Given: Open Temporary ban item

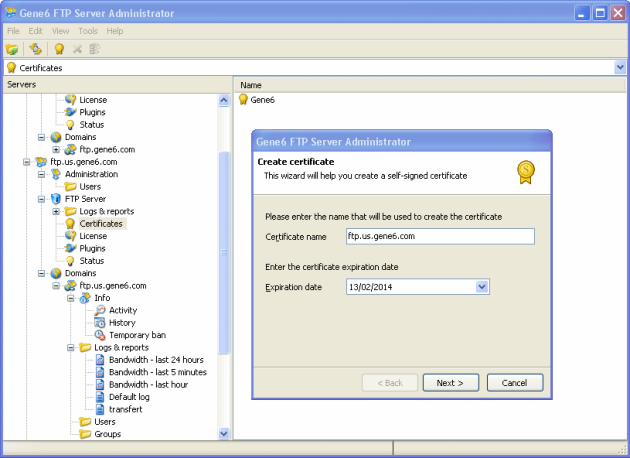Looking at the screenshot, I should point(137,335).
